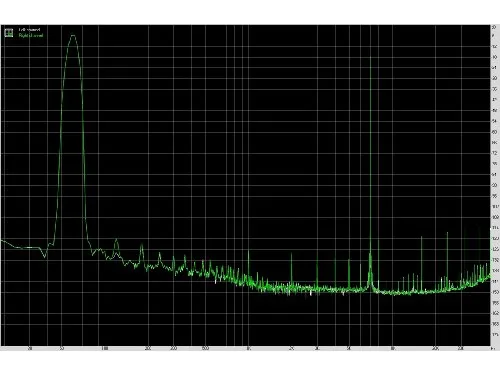Click the channel legend icon

pos(9,32)
